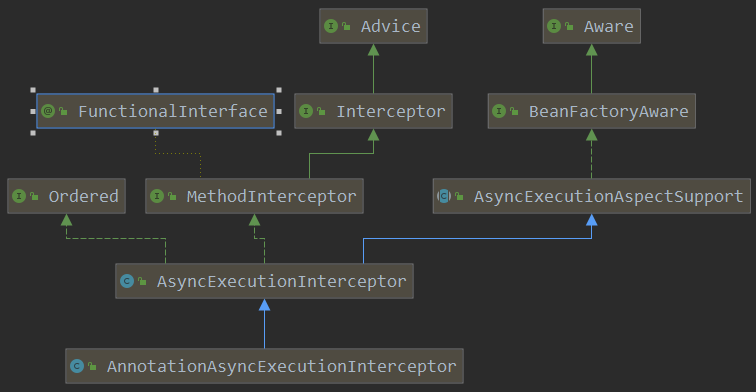Viewport: 756px width, 392px height.
Task: Click the class icon on AnnotationAsyncExecutionInterceptor node
Action: click(x=77, y=366)
